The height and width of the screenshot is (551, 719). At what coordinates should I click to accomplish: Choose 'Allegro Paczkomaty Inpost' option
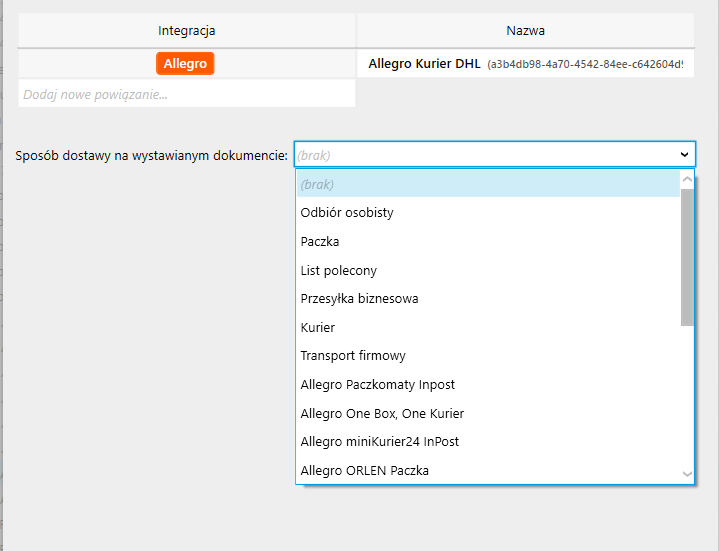(x=488, y=385)
